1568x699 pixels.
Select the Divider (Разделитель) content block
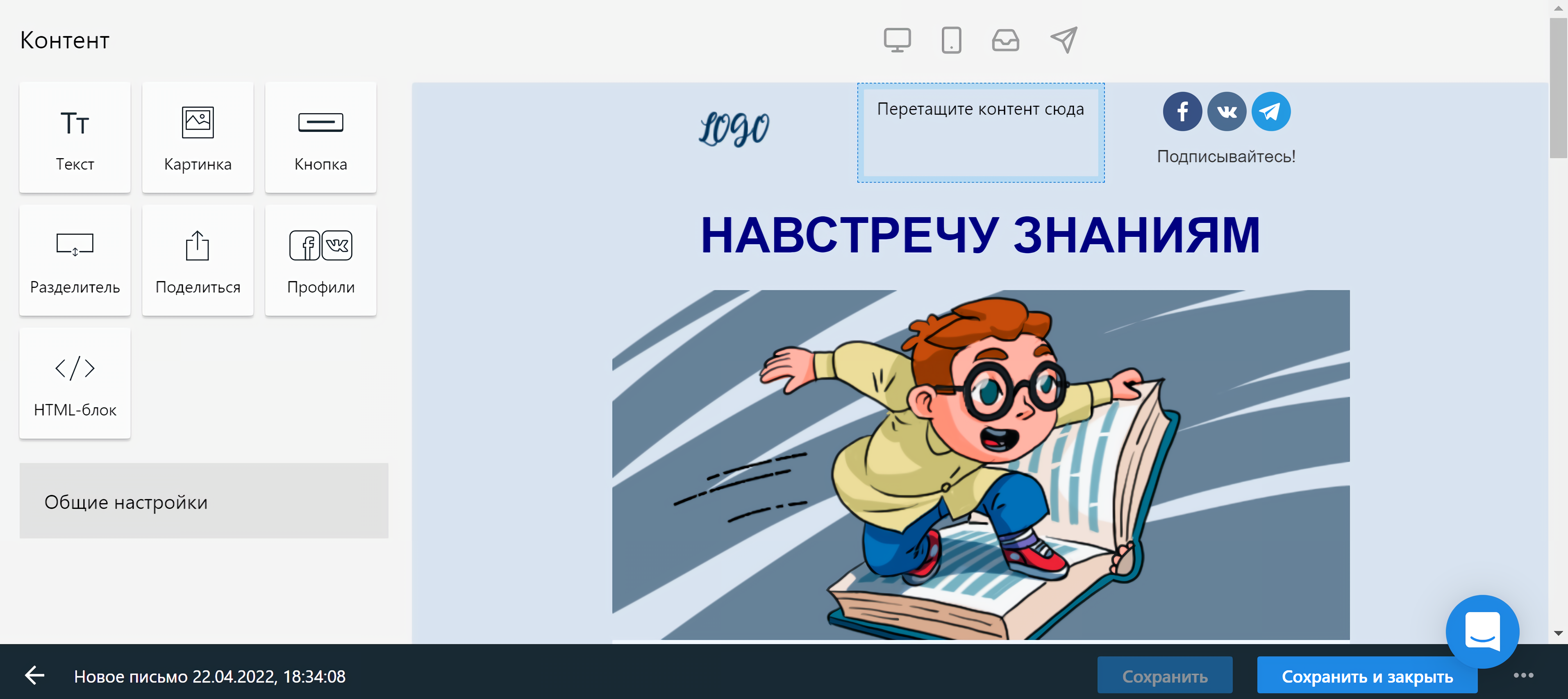[75, 260]
